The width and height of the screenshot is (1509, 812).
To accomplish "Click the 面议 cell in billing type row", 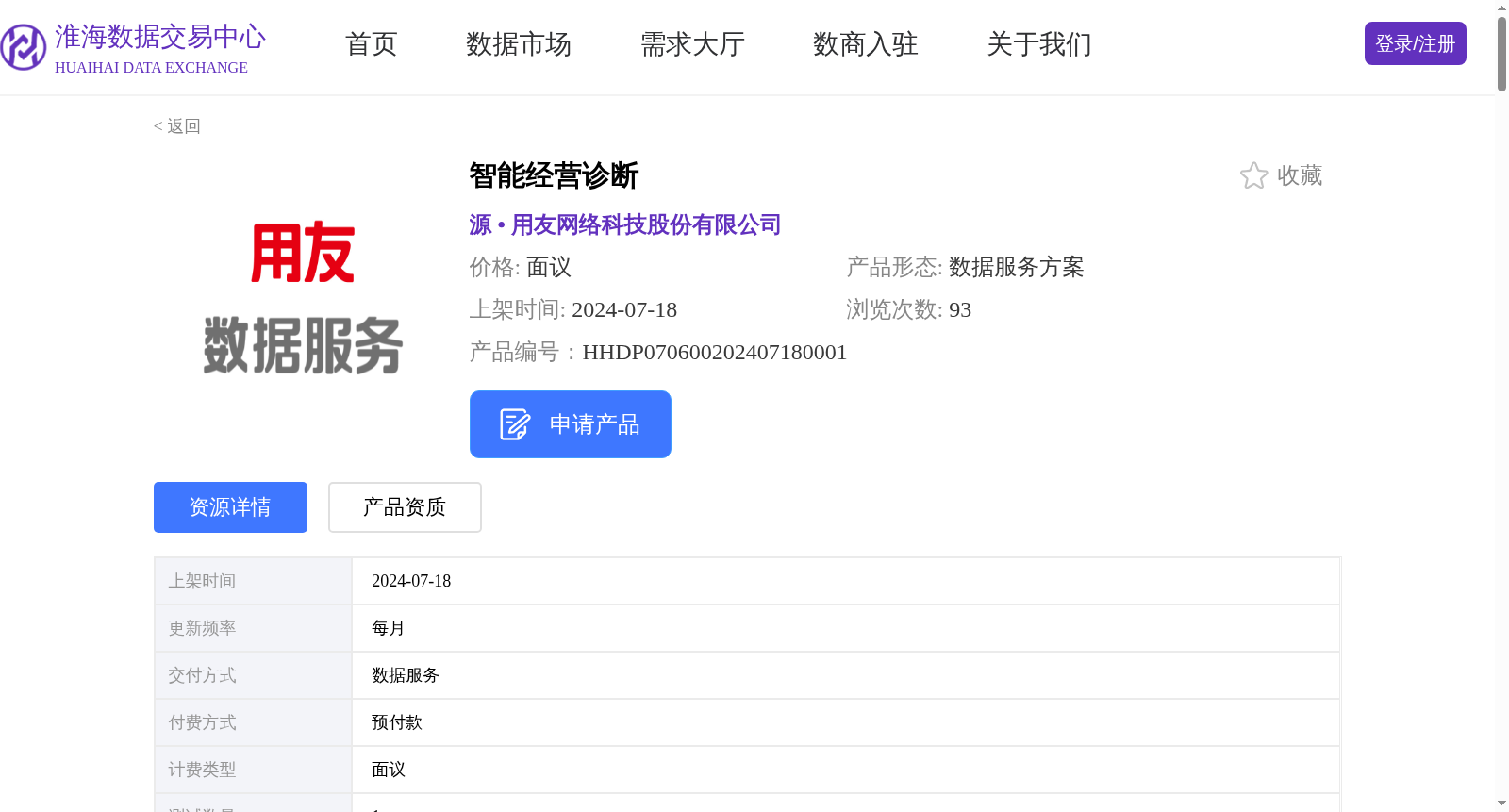I will pos(846,770).
